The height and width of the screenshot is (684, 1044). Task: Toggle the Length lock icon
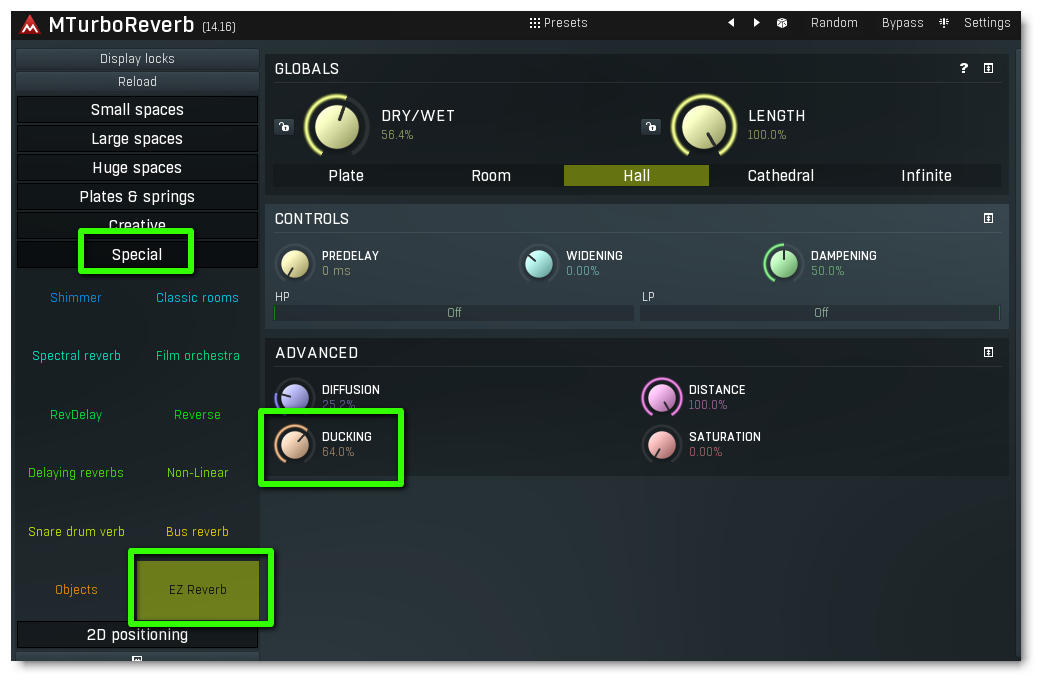click(651, 127)
